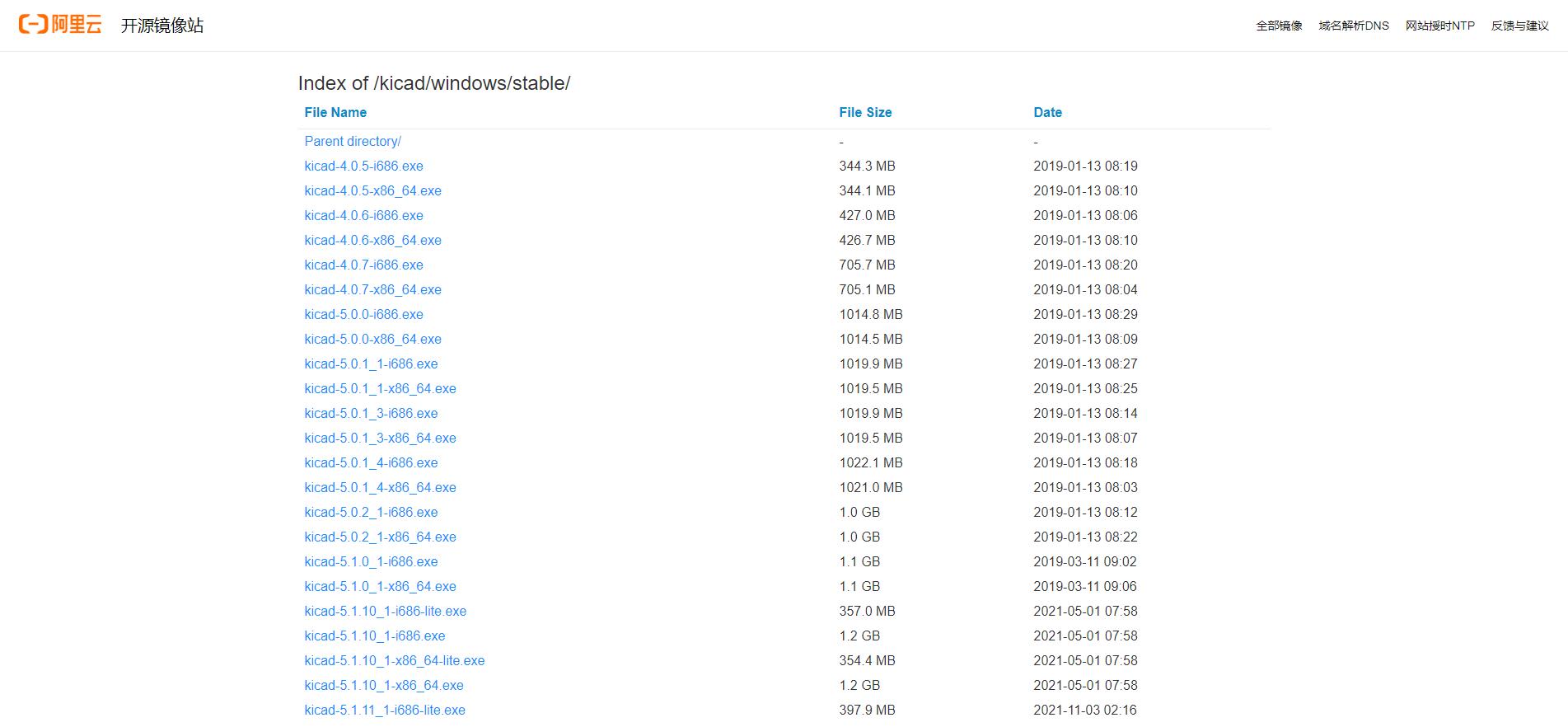Select the 357.0 MB size value

867,611
